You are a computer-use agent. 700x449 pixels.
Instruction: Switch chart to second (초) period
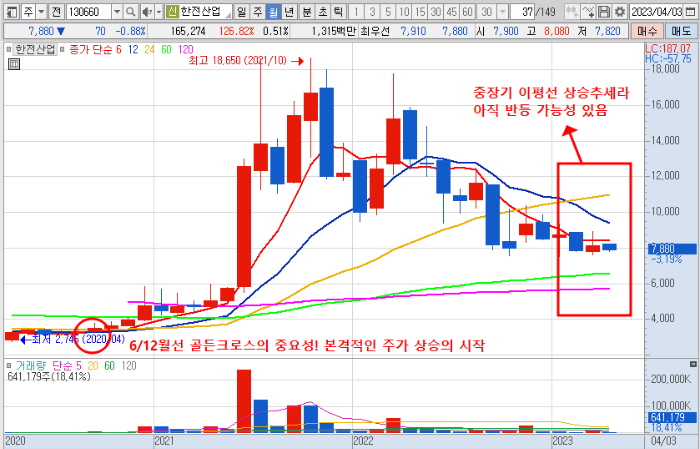[x=323, y=12]
